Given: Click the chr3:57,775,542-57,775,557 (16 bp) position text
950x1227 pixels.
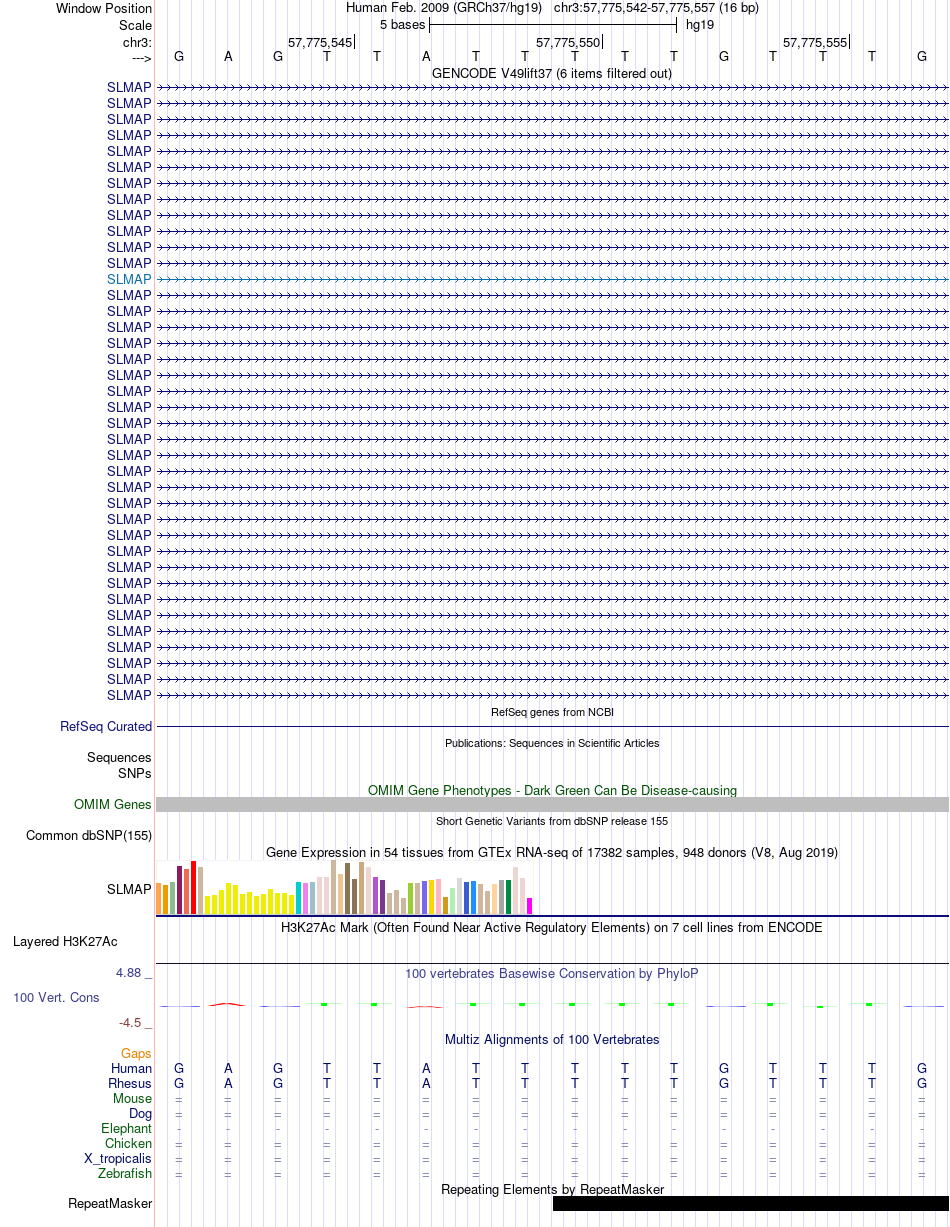Looking at the screenshot, I should pyautogui.click(x=656, y=8).
